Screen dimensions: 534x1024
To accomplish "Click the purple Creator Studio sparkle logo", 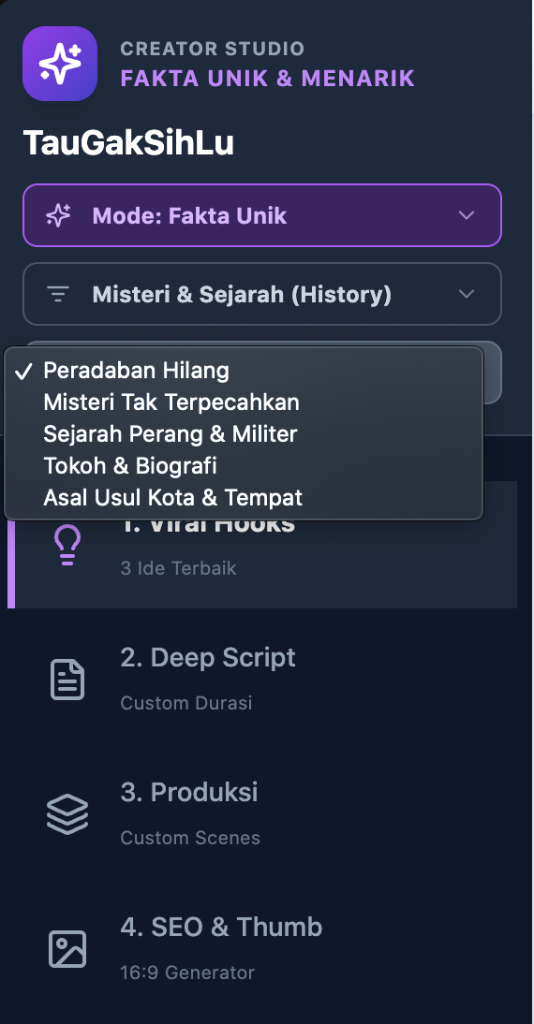I will click(60, 63).
